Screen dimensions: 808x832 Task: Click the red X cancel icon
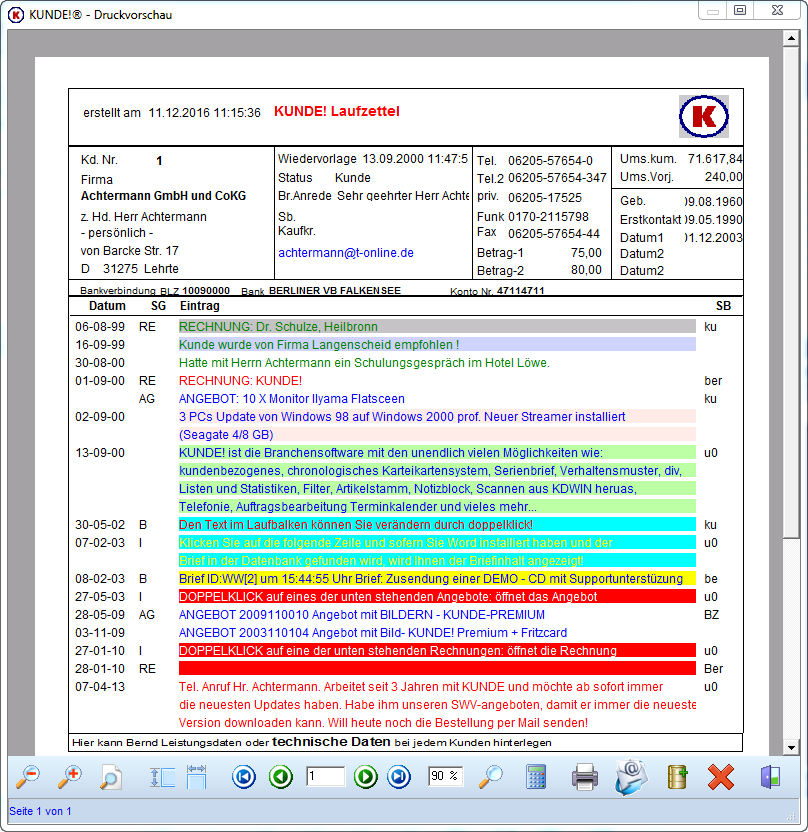pos(721,777)
